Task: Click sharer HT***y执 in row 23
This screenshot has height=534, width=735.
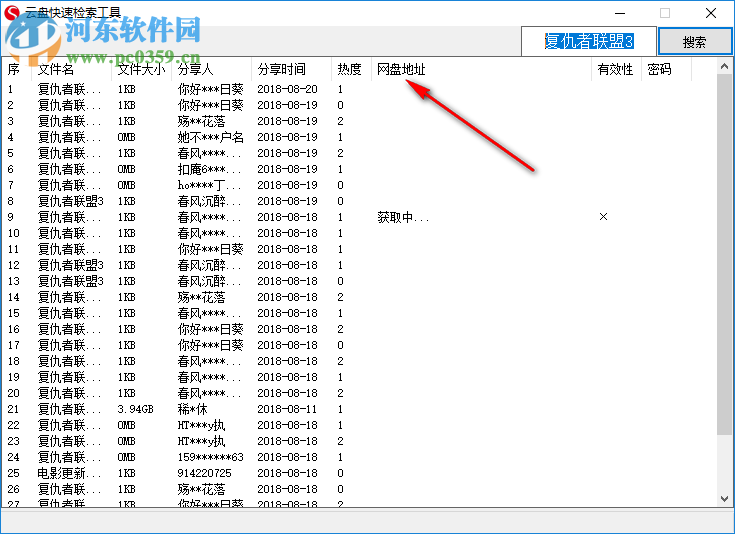Action: click(201, 441)
